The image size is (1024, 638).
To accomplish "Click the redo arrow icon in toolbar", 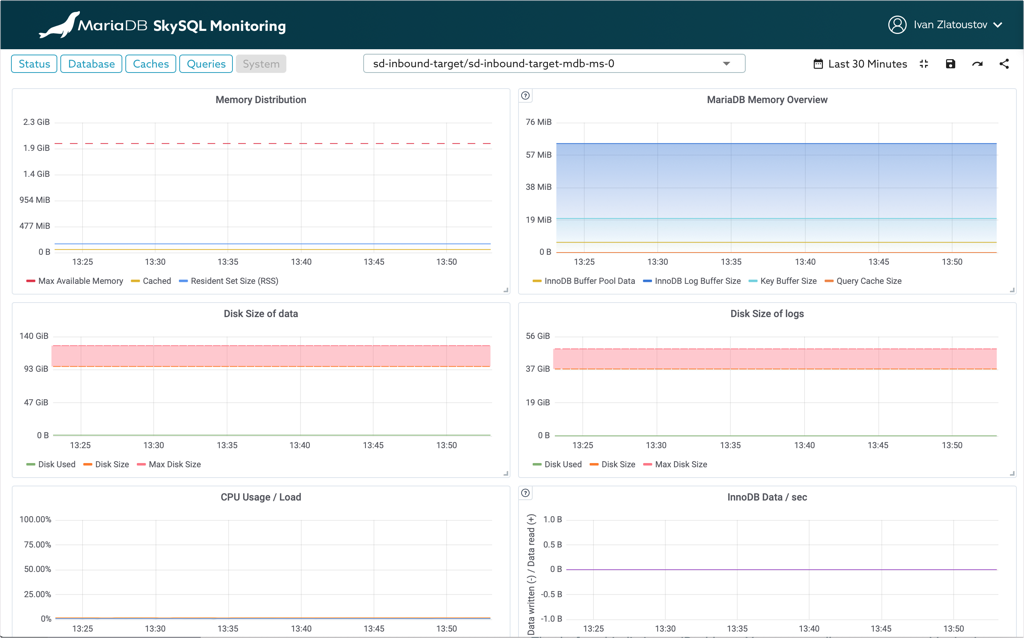I will coord(977,64).
